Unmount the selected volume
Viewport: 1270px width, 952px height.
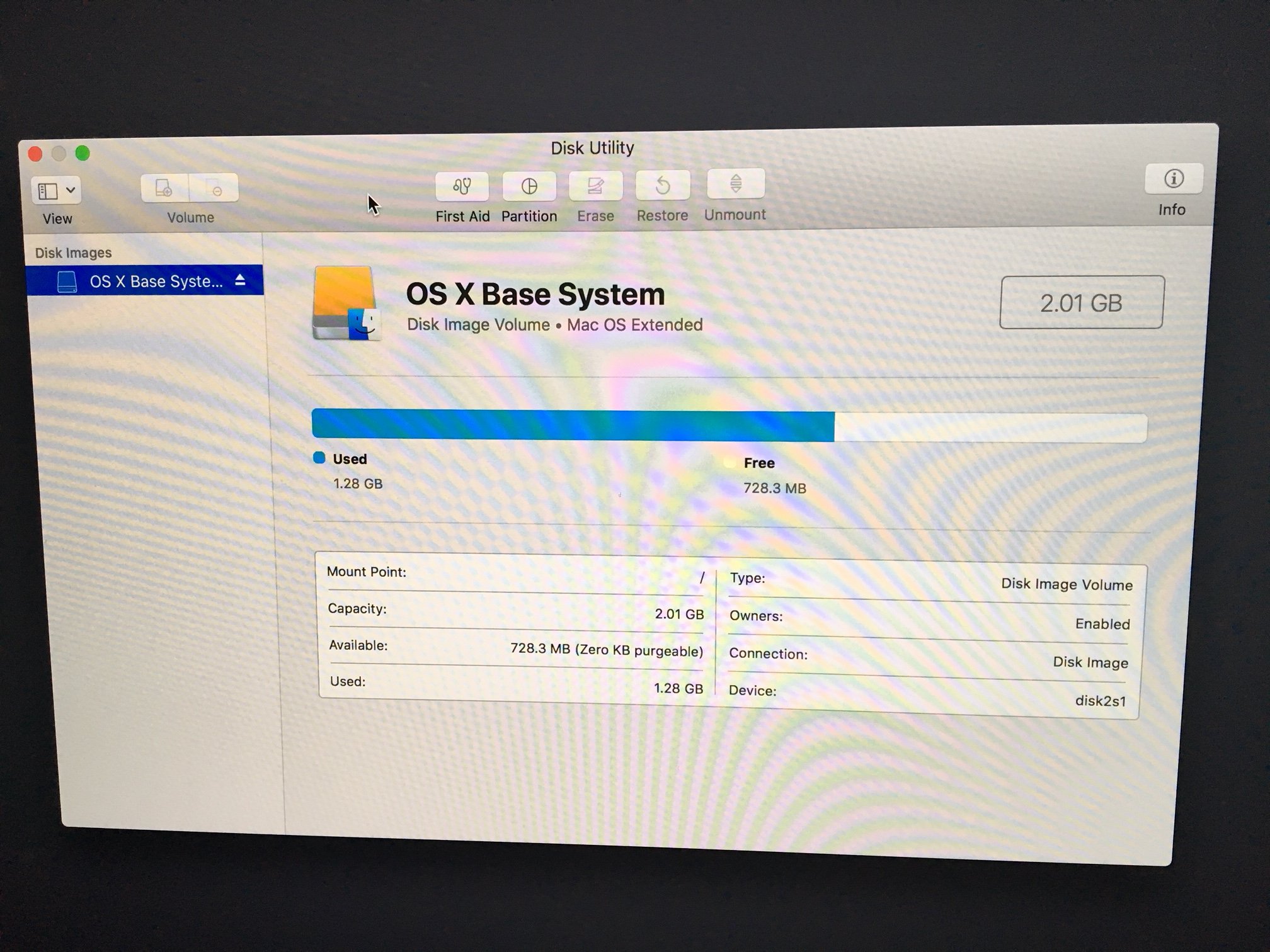[735, 184]
